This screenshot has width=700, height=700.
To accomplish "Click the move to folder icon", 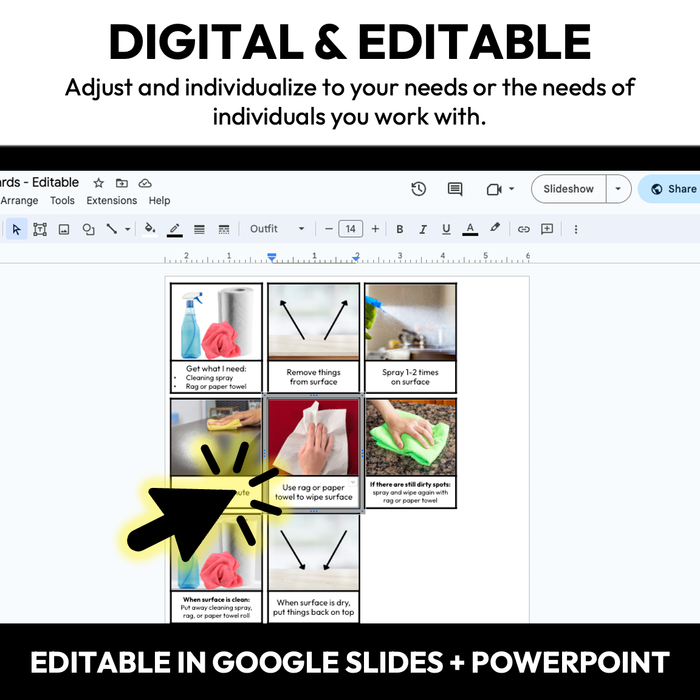I will [x=122, y=183].
